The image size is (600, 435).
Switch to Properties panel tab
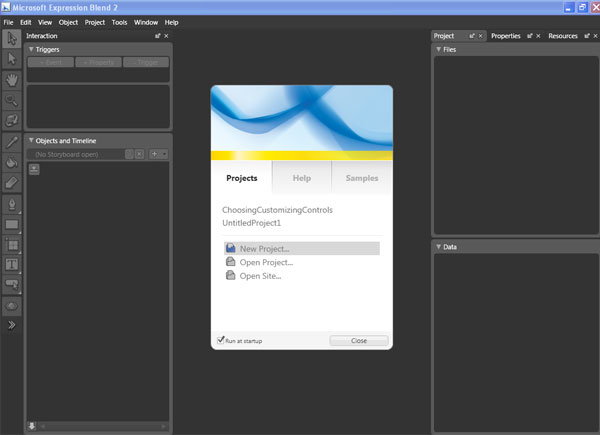click(505, 36)
